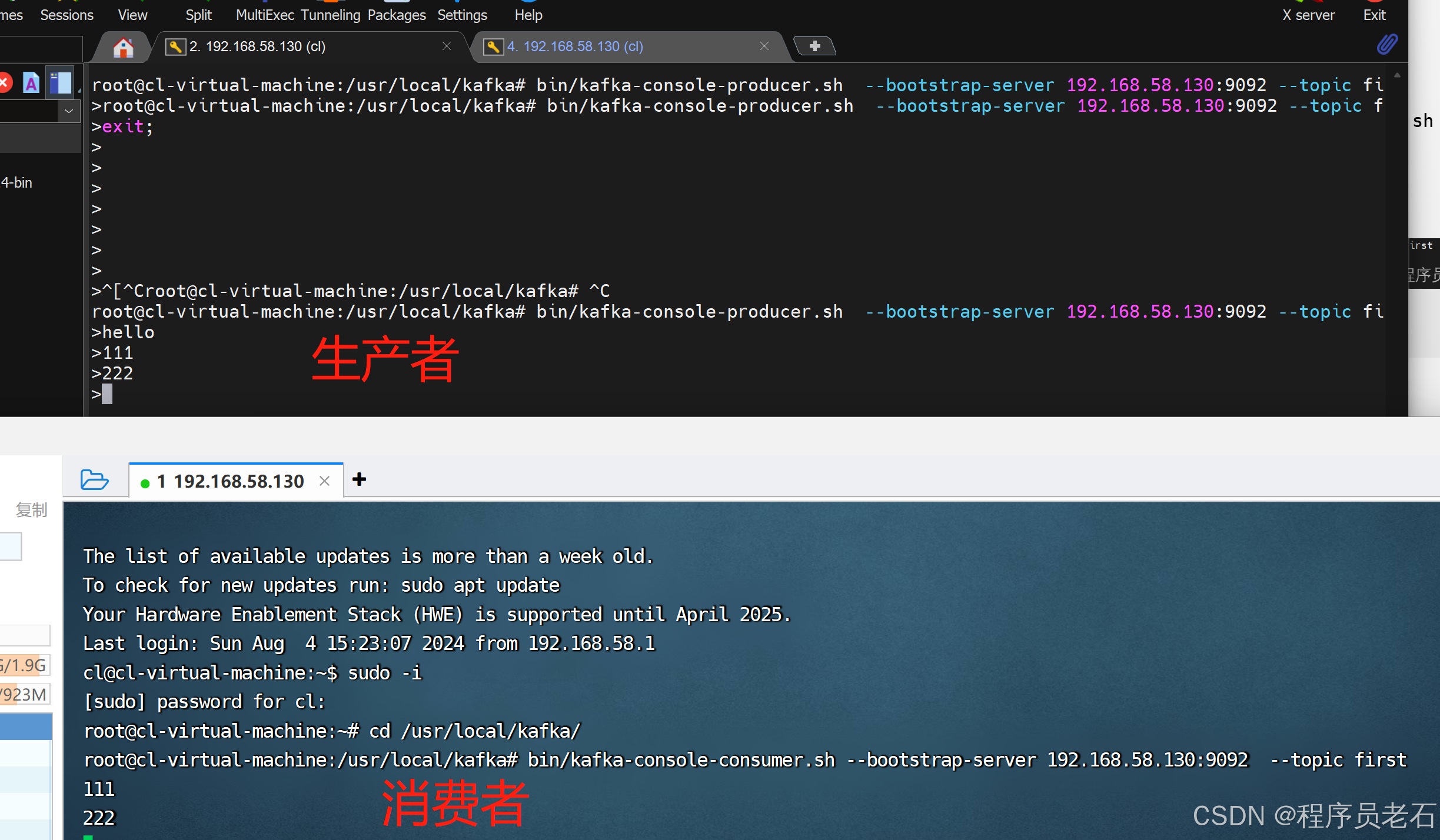Expand the sidebar dropdown chevron
The height and width of the screenshot is (840, 1440).
tap(69, 111)
